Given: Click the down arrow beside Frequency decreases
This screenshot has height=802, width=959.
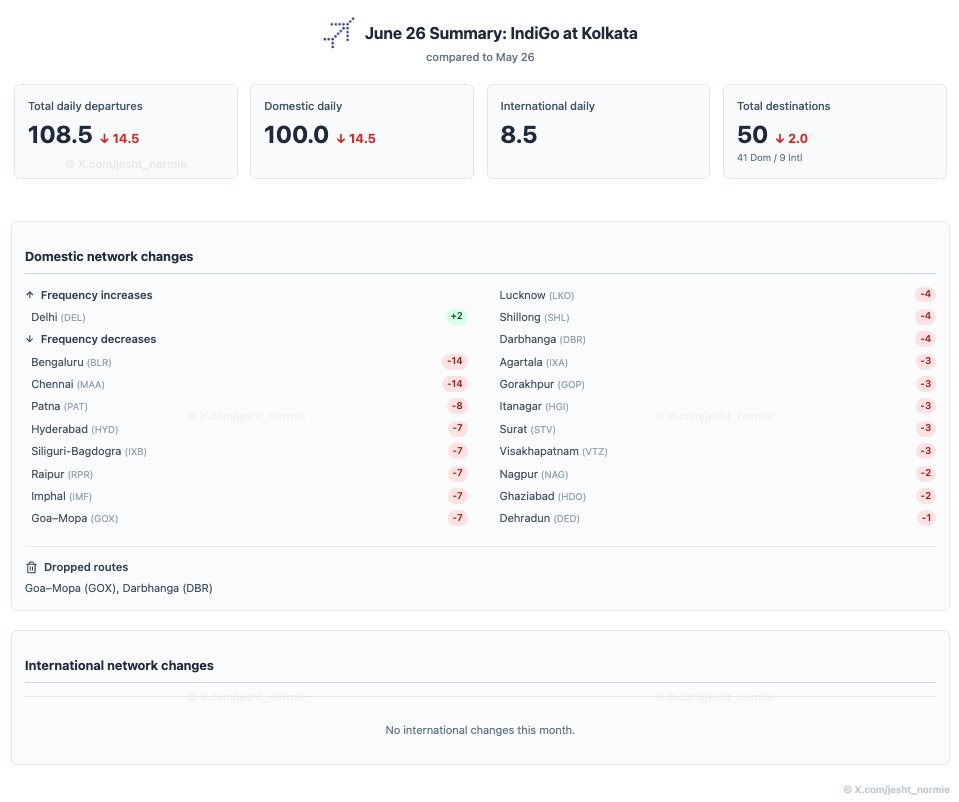Looking at the screenshot, I should click(x=29, y=339).
